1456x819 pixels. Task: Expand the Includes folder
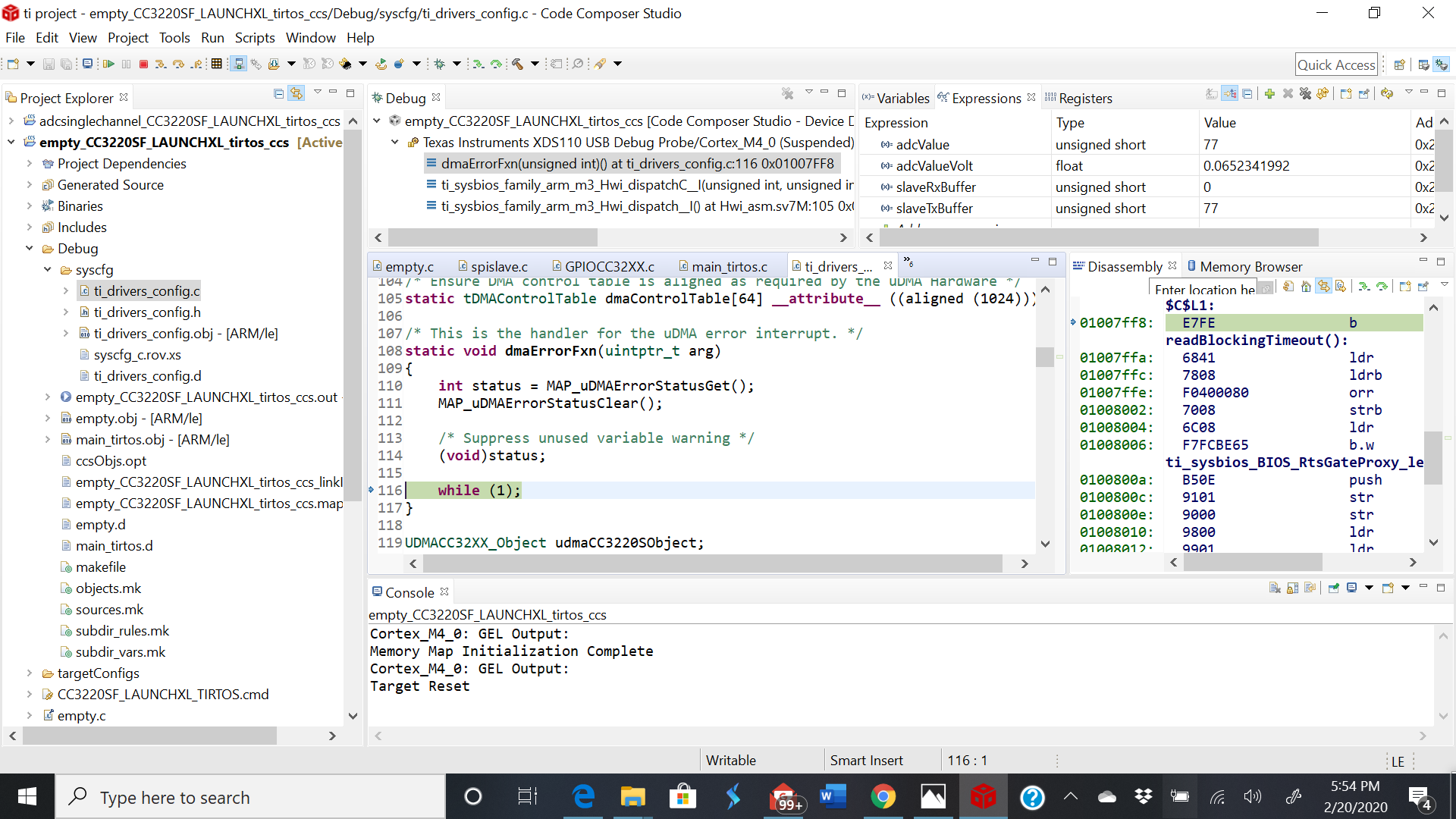point(30,227)
